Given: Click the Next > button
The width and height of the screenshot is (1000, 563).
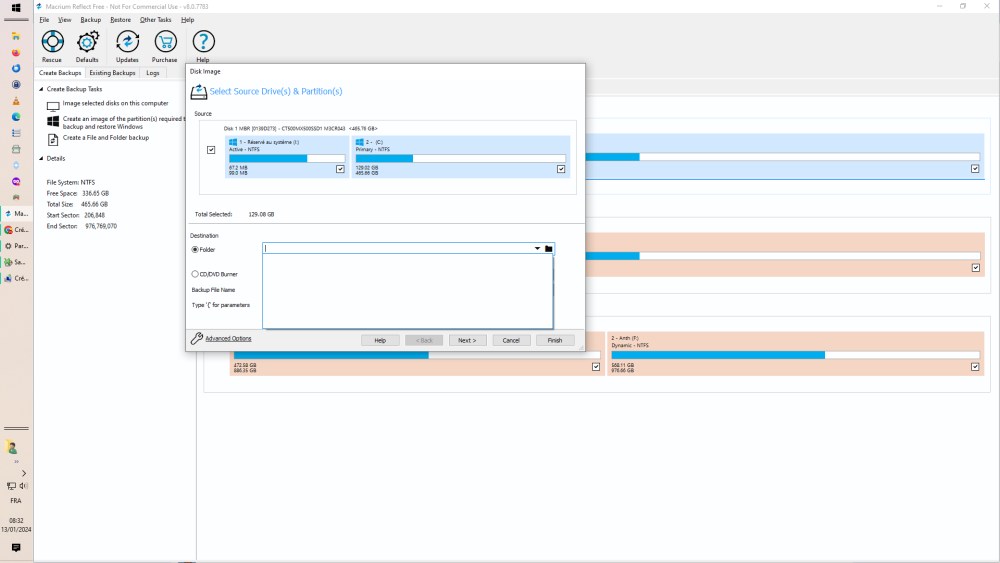Looking at the screenshot, I should click(467, 340).
